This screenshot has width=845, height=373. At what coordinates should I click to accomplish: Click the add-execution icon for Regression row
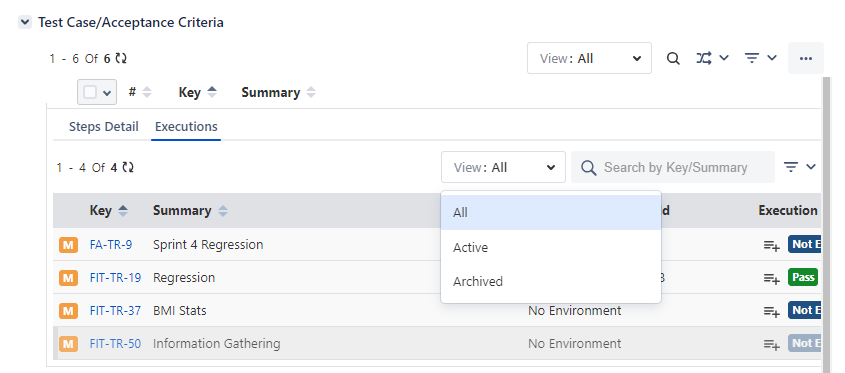(x=771, y=278)
